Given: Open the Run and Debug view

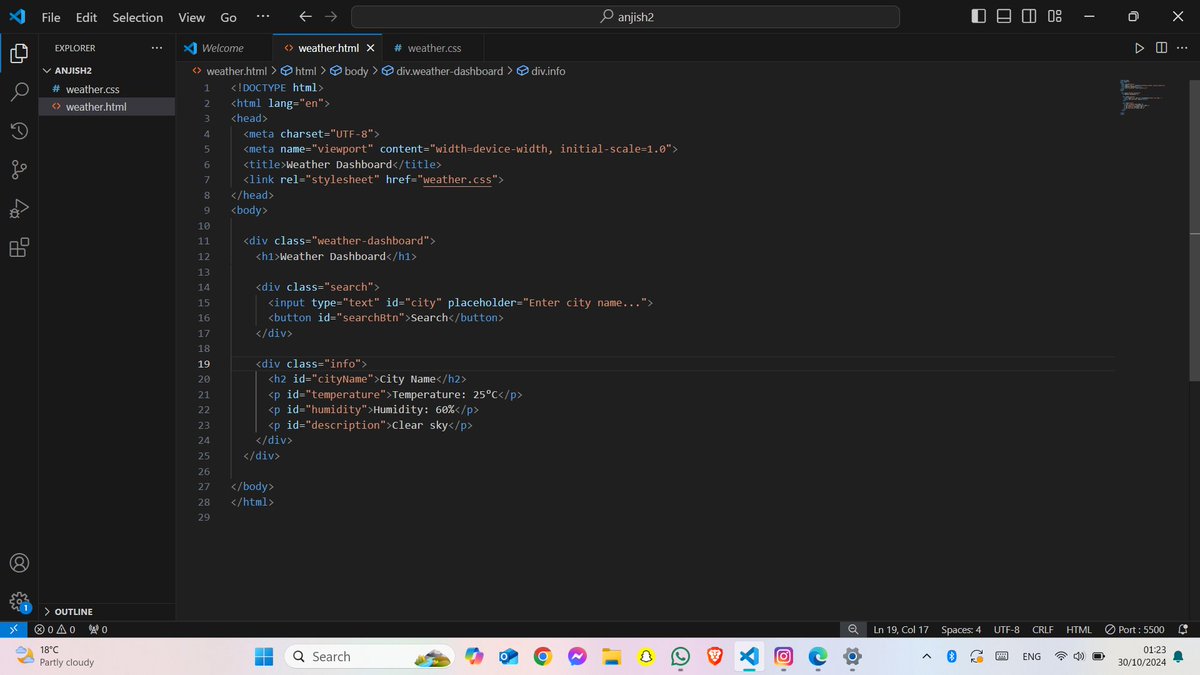Looking at the screenshot, I should point(19,209).
